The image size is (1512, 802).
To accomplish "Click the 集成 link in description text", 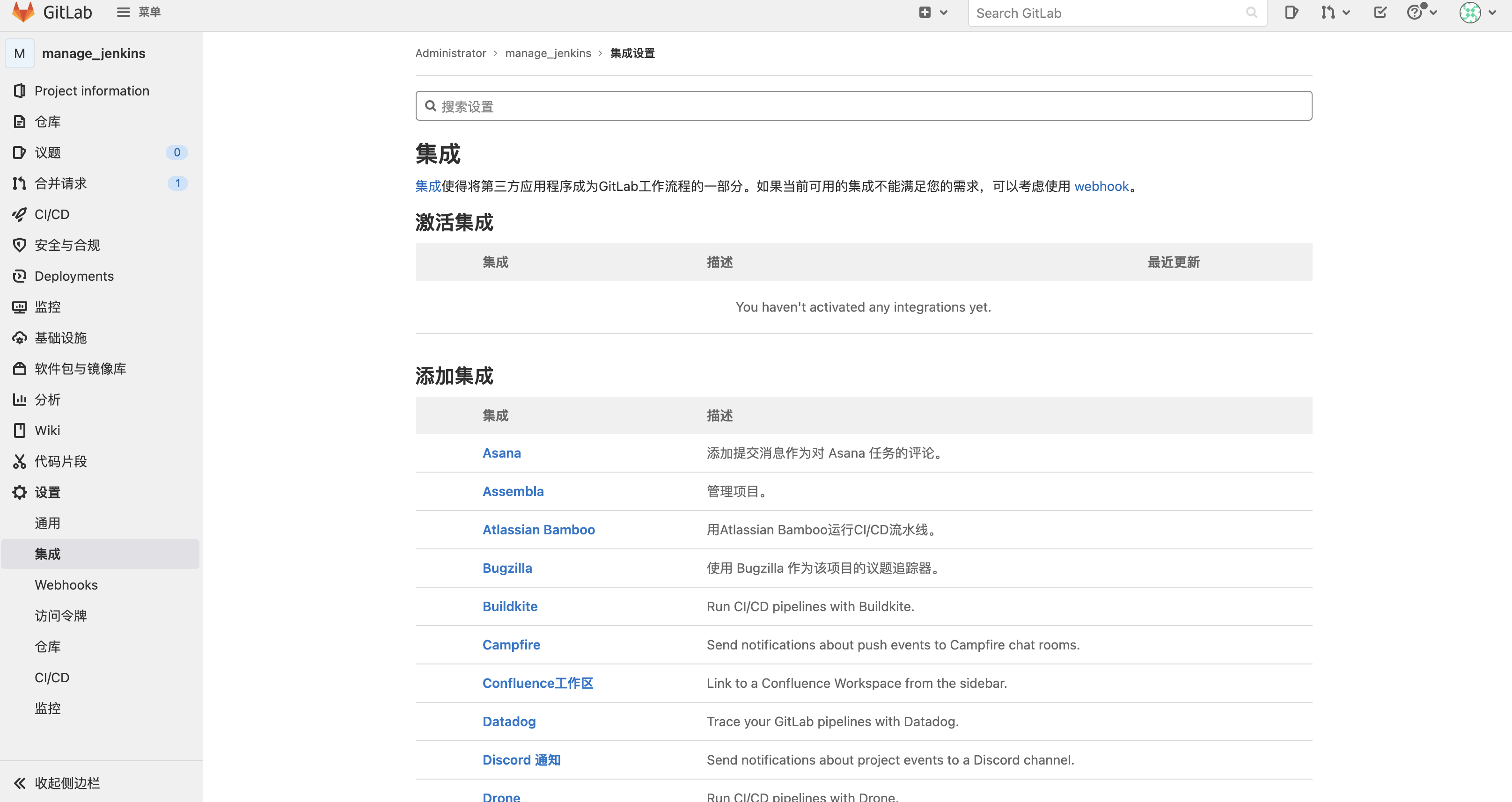I will 428,187.
